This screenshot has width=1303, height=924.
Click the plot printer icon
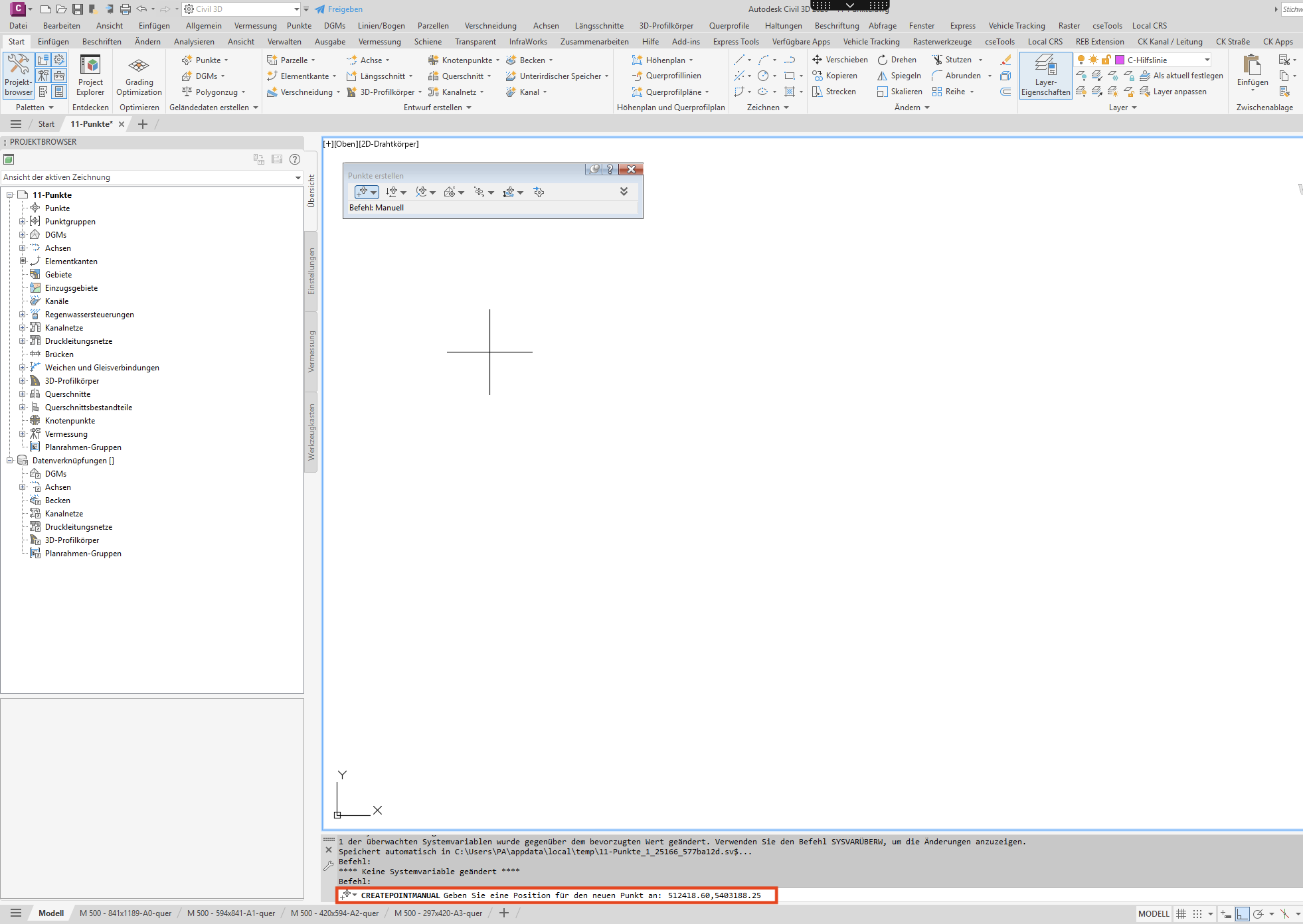point(126,9)
